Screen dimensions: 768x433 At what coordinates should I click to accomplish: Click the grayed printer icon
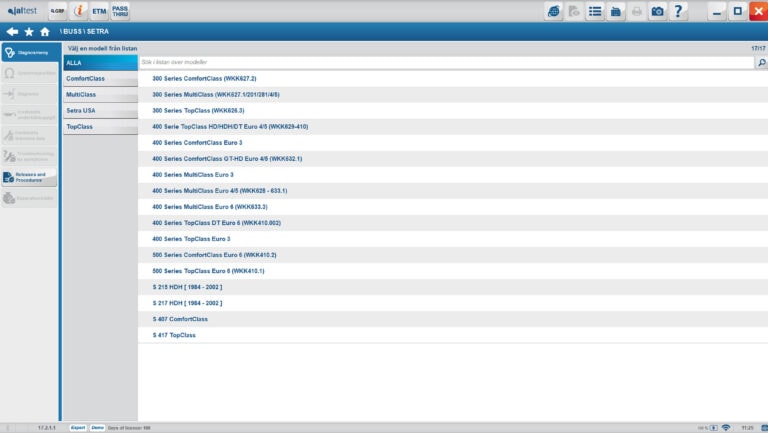click(637, 11)
